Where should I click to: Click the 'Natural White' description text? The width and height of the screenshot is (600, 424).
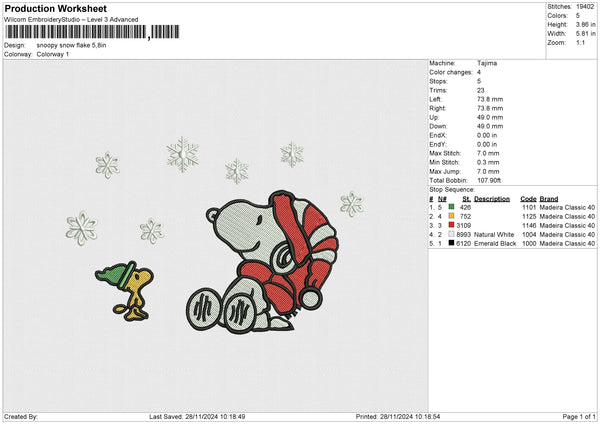(x=494, y=234)
